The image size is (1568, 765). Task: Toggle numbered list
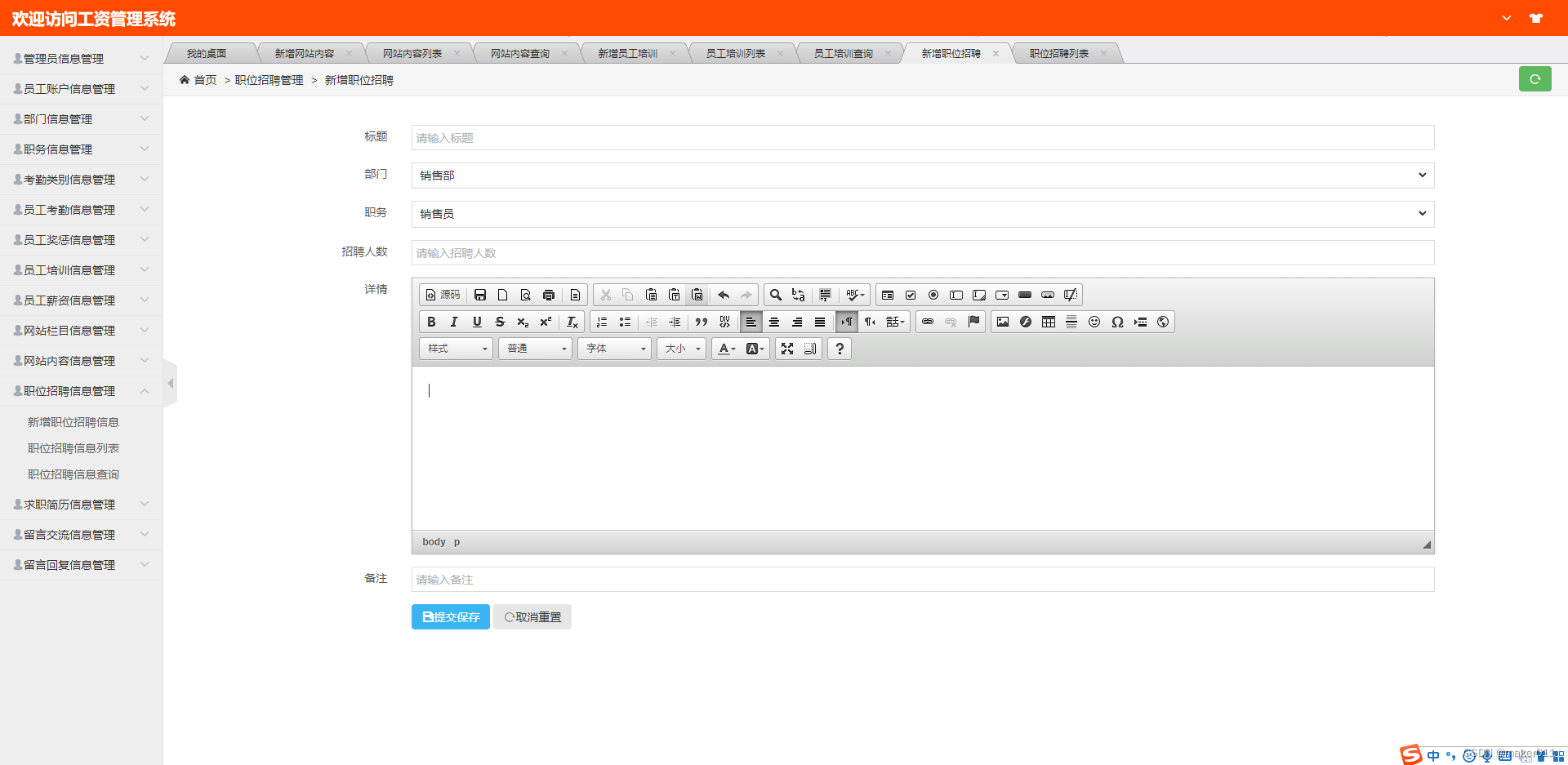pyautogui.click(x=602, y=322)
